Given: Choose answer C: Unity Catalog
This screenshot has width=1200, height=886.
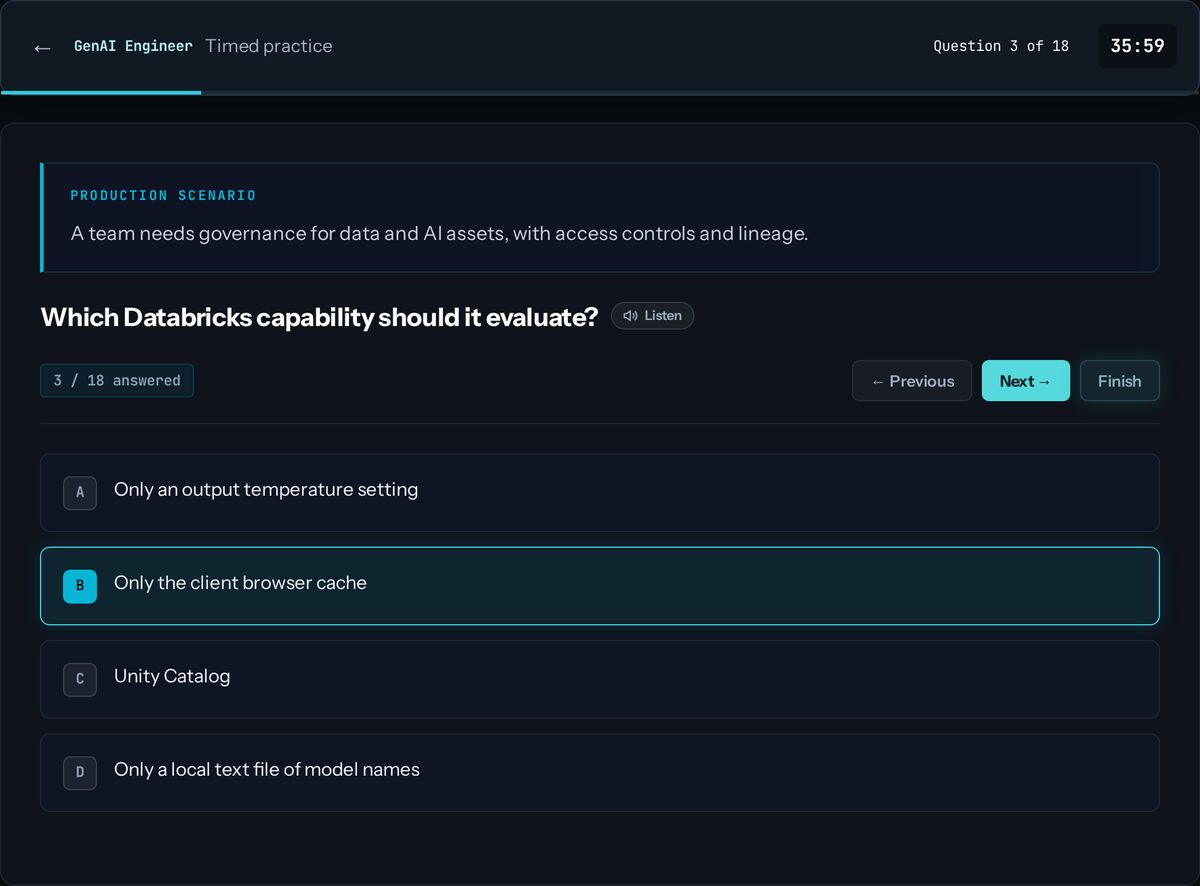Looking at the screenshot, I should pos(600,679).
